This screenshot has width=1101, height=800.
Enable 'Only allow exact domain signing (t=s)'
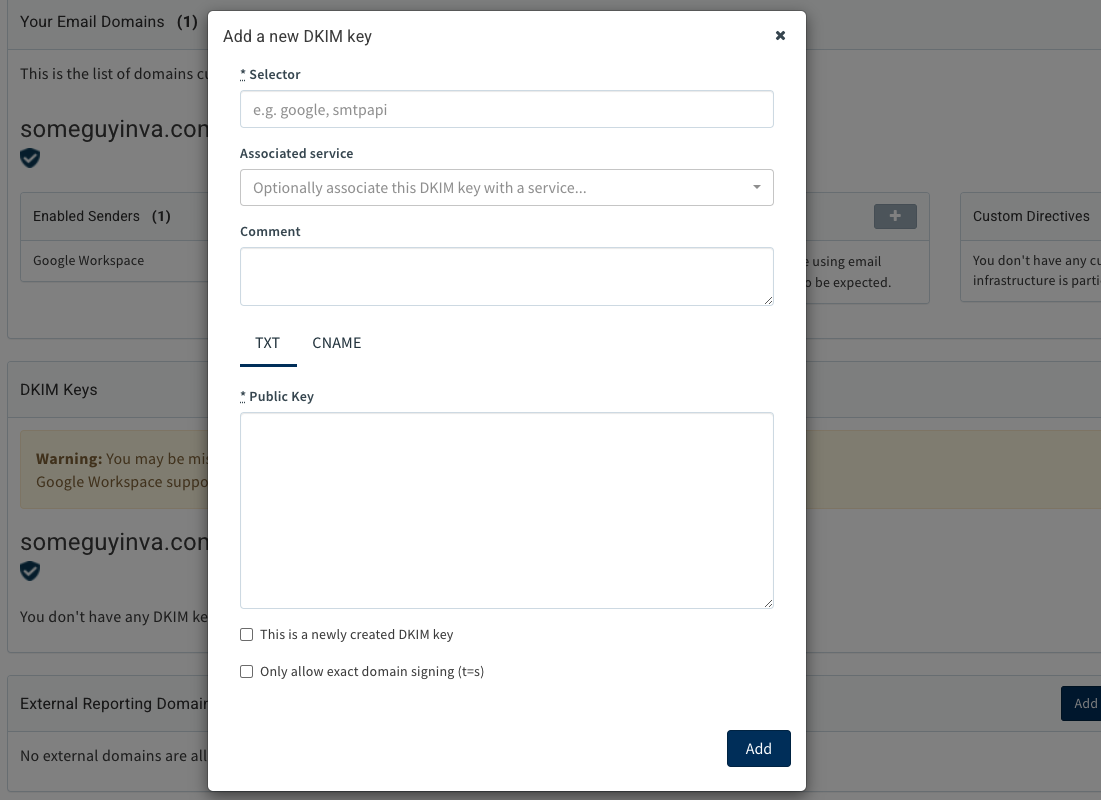(246, 671)
